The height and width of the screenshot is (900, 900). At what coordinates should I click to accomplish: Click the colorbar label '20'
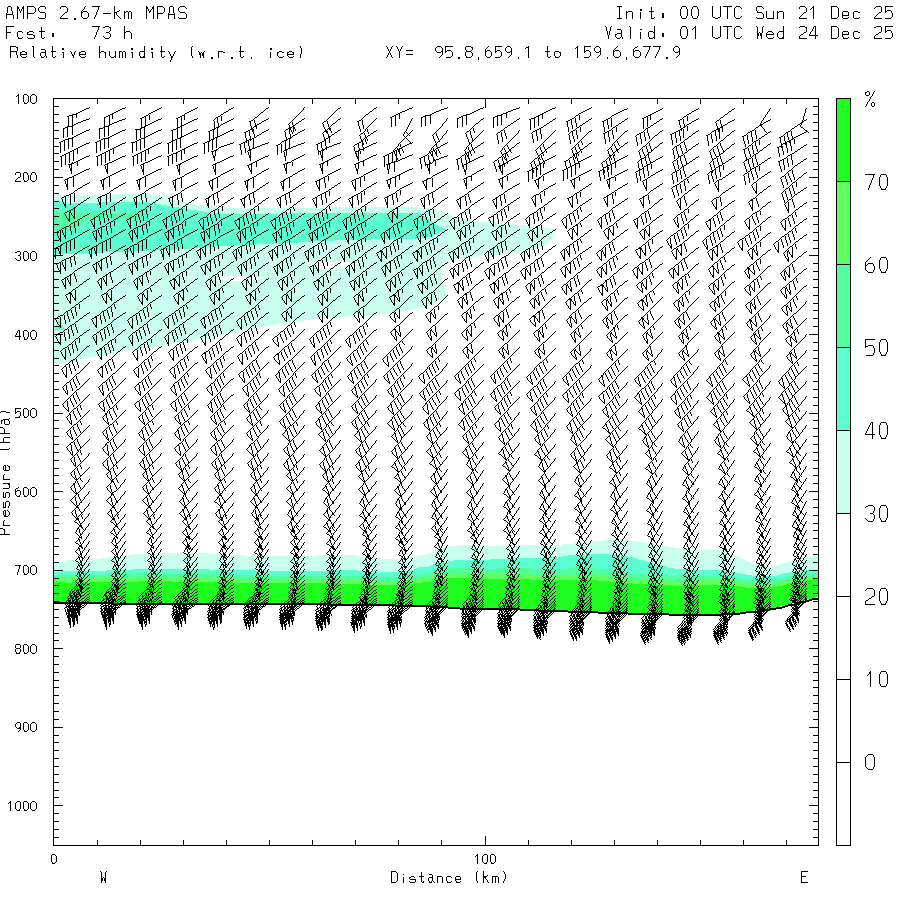coord(876,597)
